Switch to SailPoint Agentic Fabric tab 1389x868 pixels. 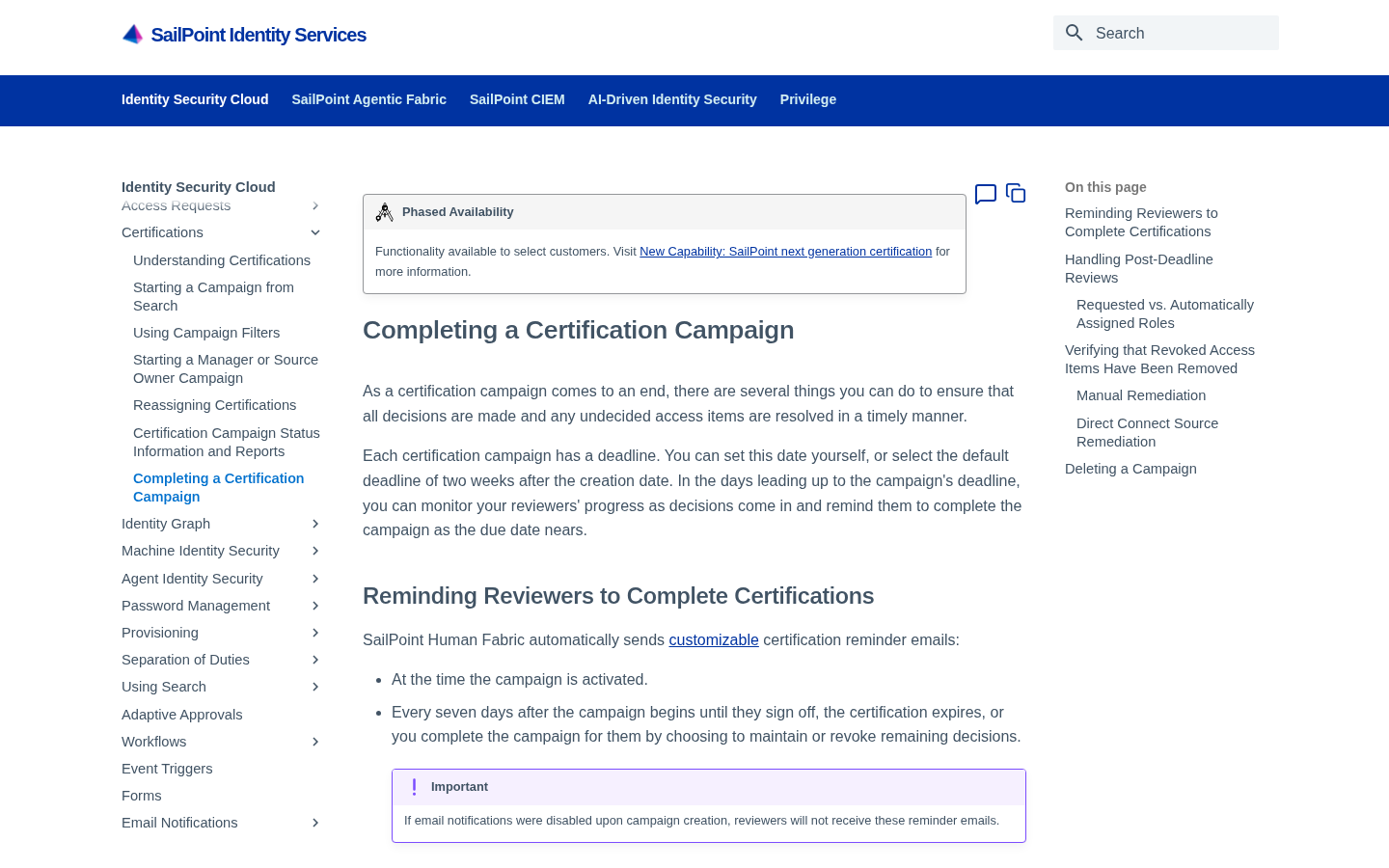click(x=369, y=99)
